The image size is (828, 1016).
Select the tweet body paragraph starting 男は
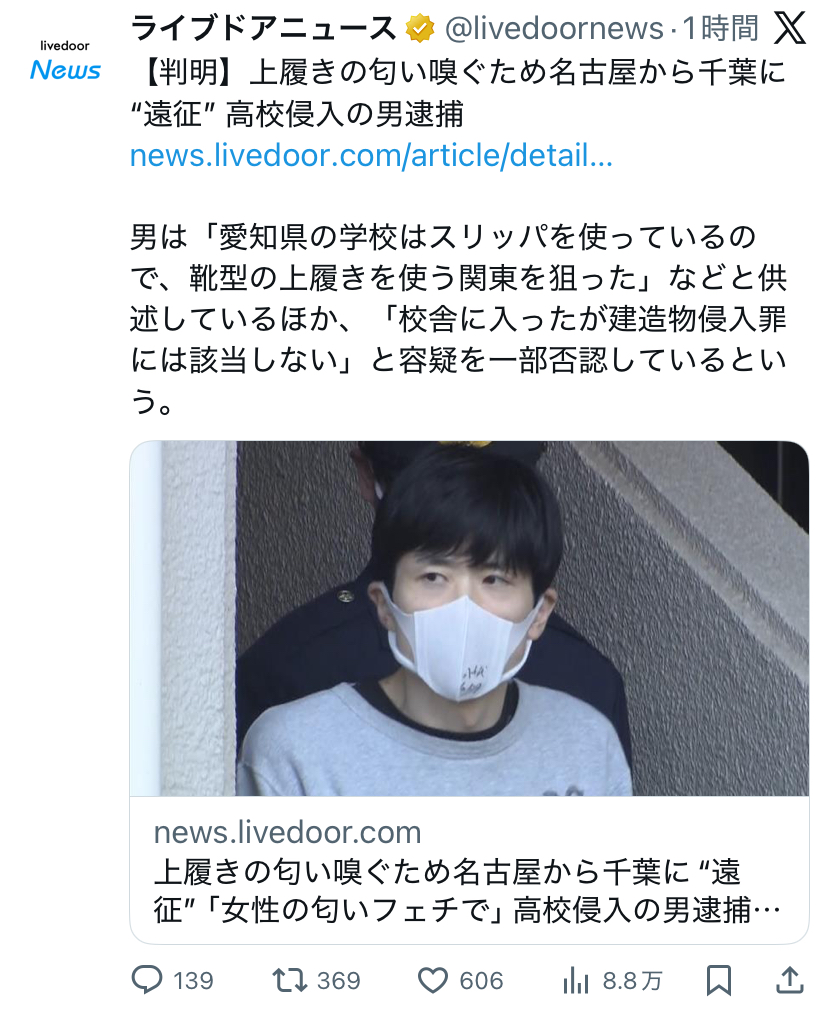click(x=458, y=319)
